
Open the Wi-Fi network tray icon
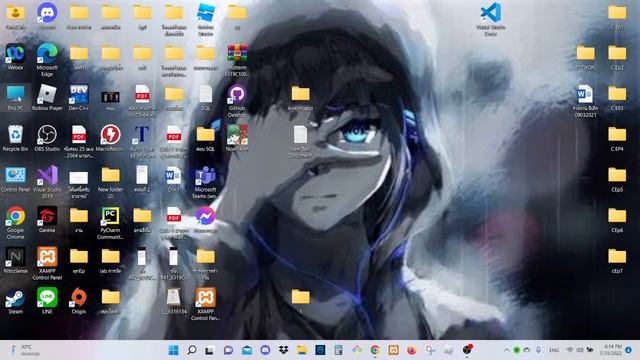(x=570, y=350)
